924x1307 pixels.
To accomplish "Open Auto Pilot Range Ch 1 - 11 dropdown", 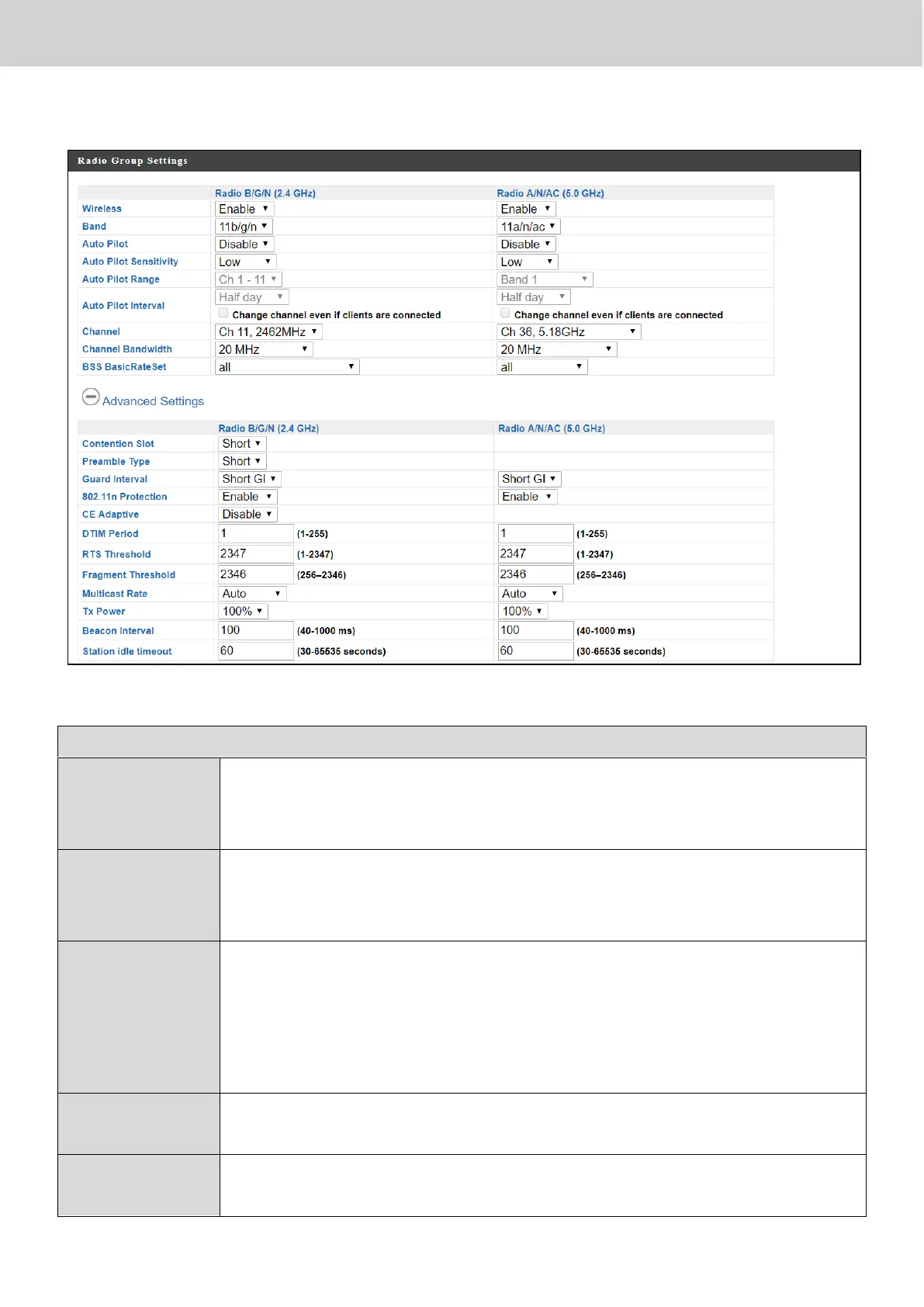I will tap(248, 279).
